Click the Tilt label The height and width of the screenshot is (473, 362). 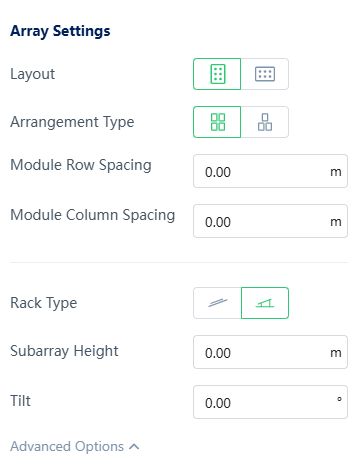click(20, 401)
